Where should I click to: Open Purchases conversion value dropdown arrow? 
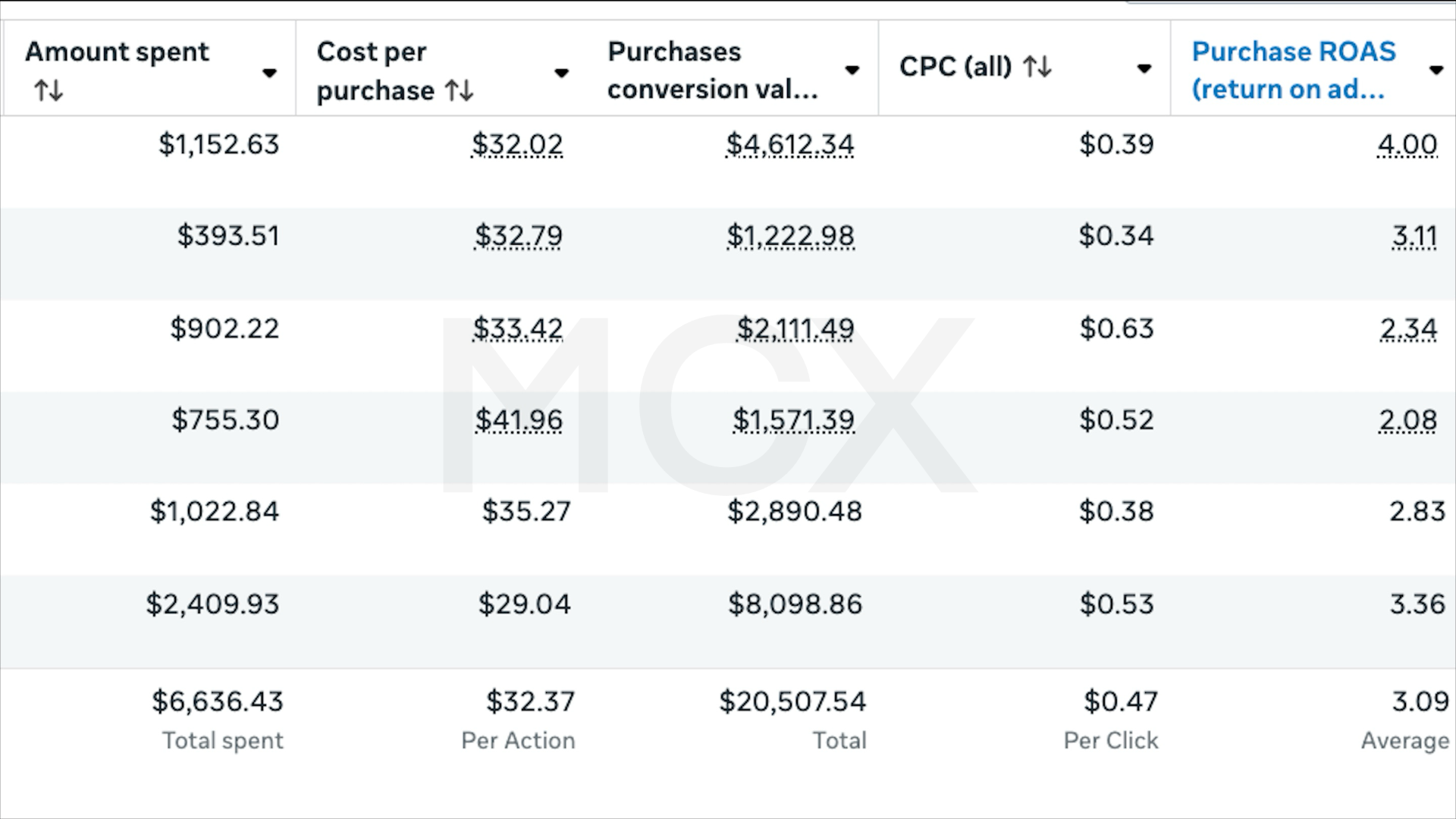[852, 71]
